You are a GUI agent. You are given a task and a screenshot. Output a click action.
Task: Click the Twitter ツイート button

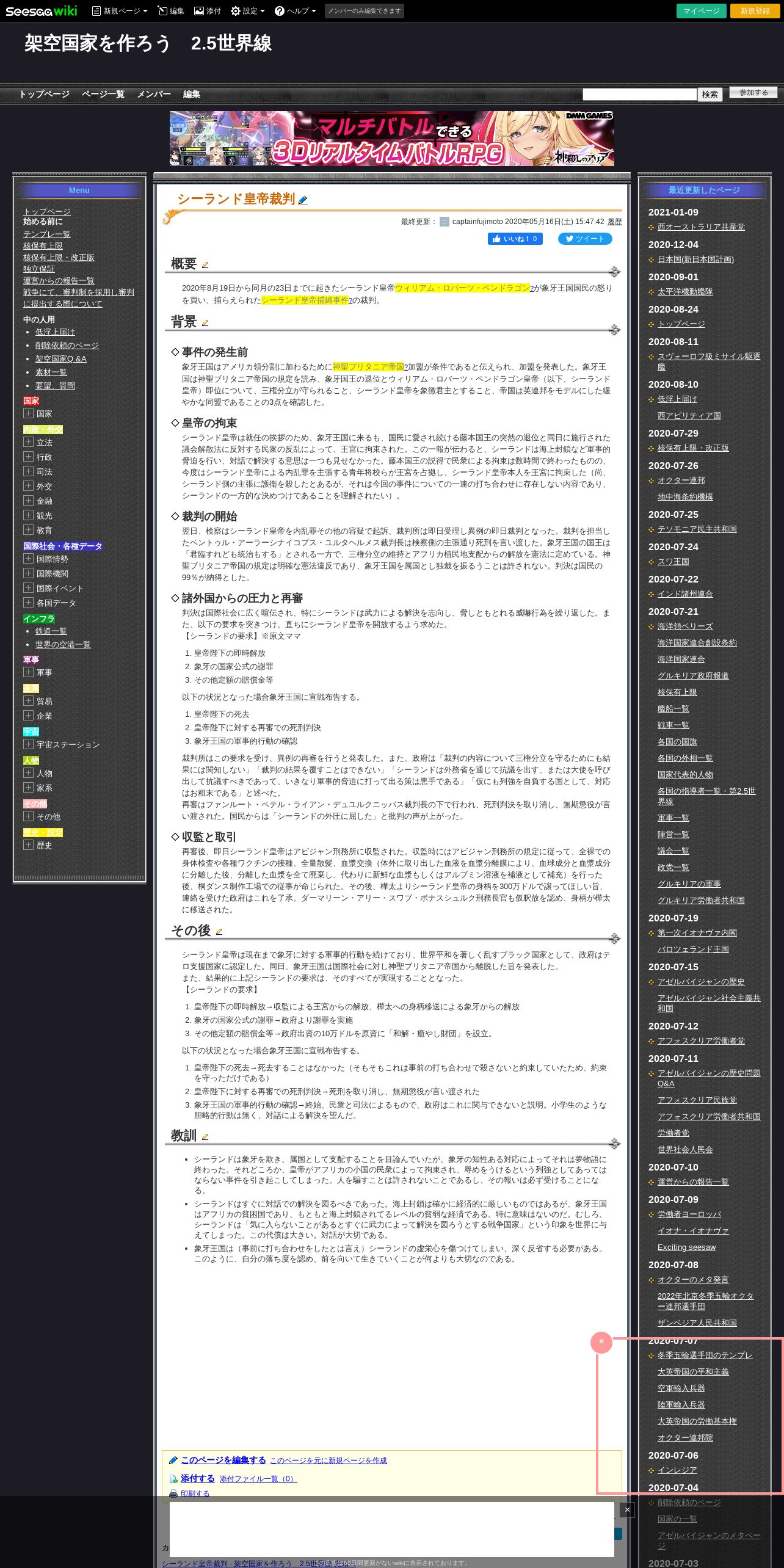(x=584, y=239)
